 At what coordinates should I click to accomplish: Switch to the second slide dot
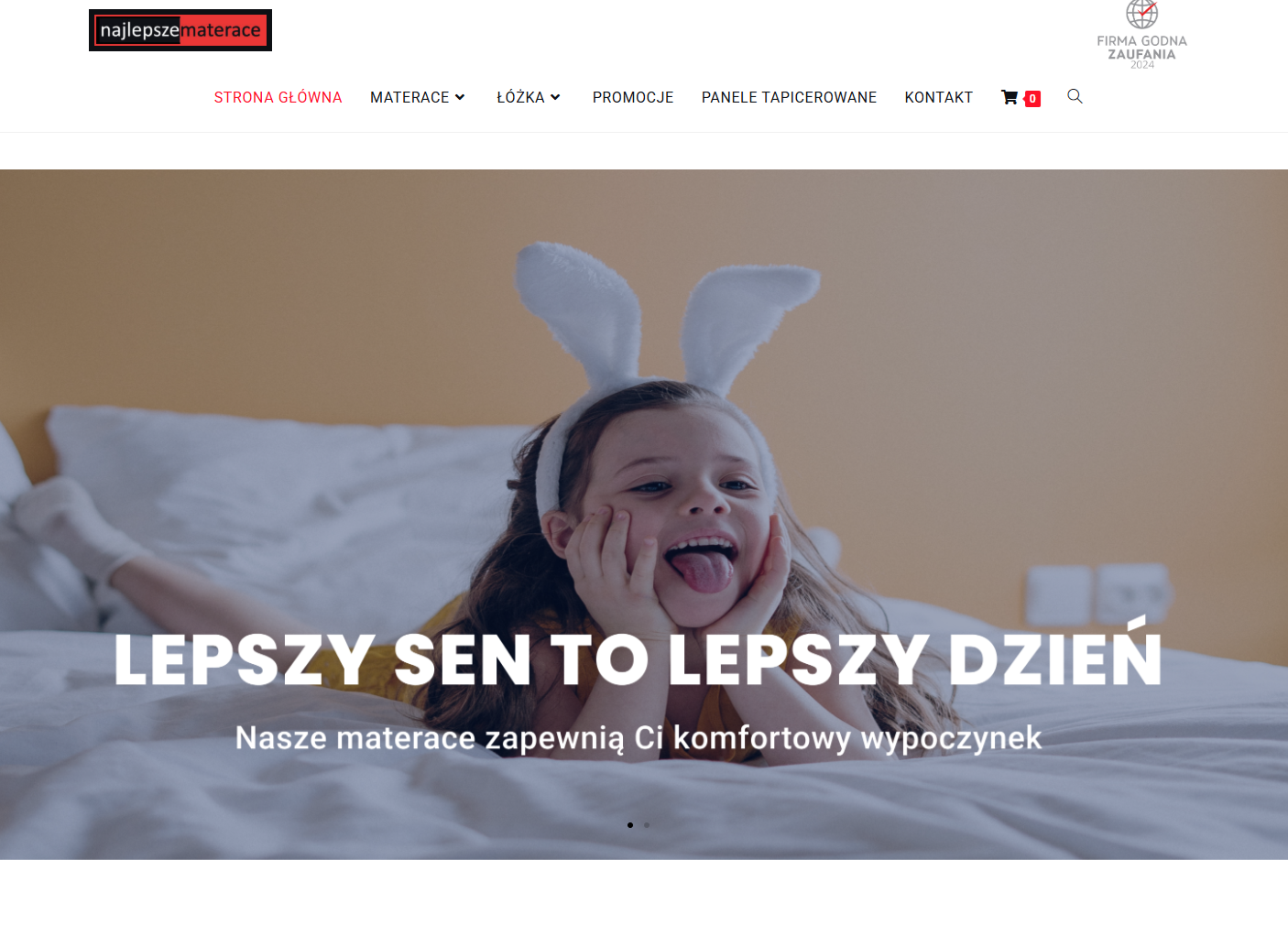click(647, 825)
